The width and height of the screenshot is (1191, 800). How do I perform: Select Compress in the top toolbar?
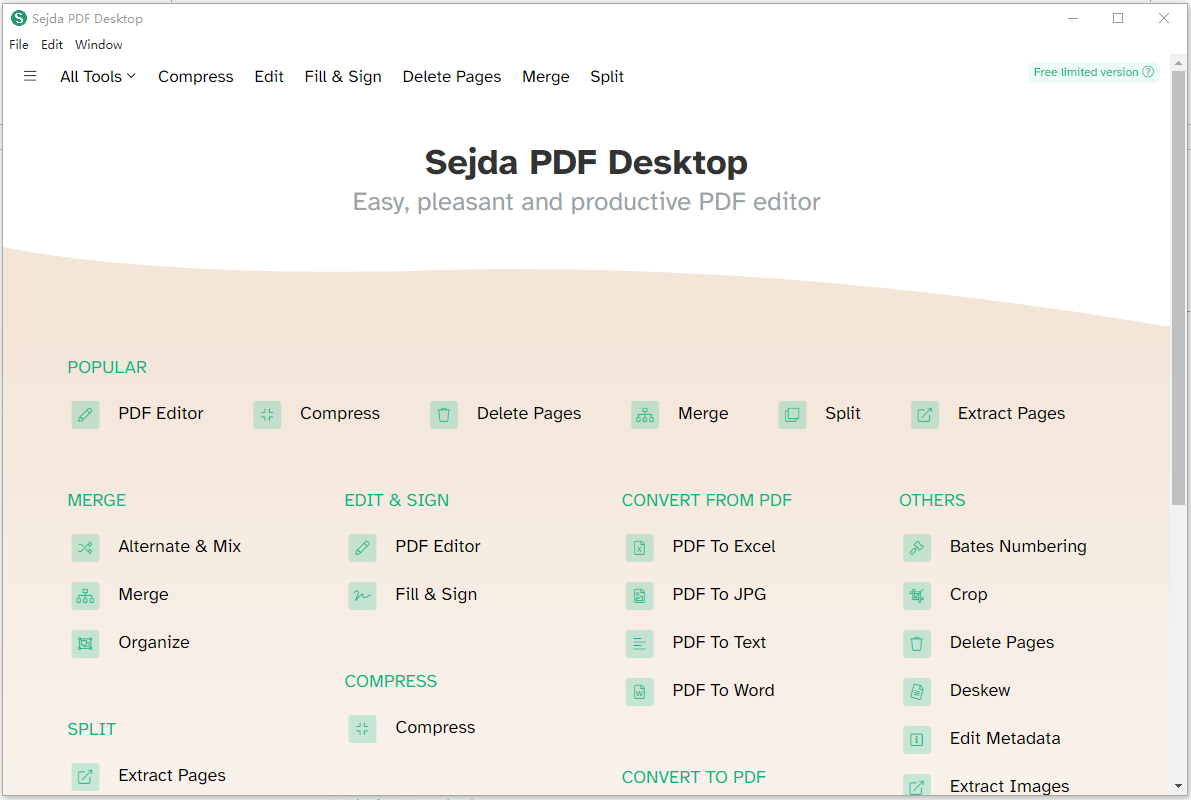tap(195, 77)
